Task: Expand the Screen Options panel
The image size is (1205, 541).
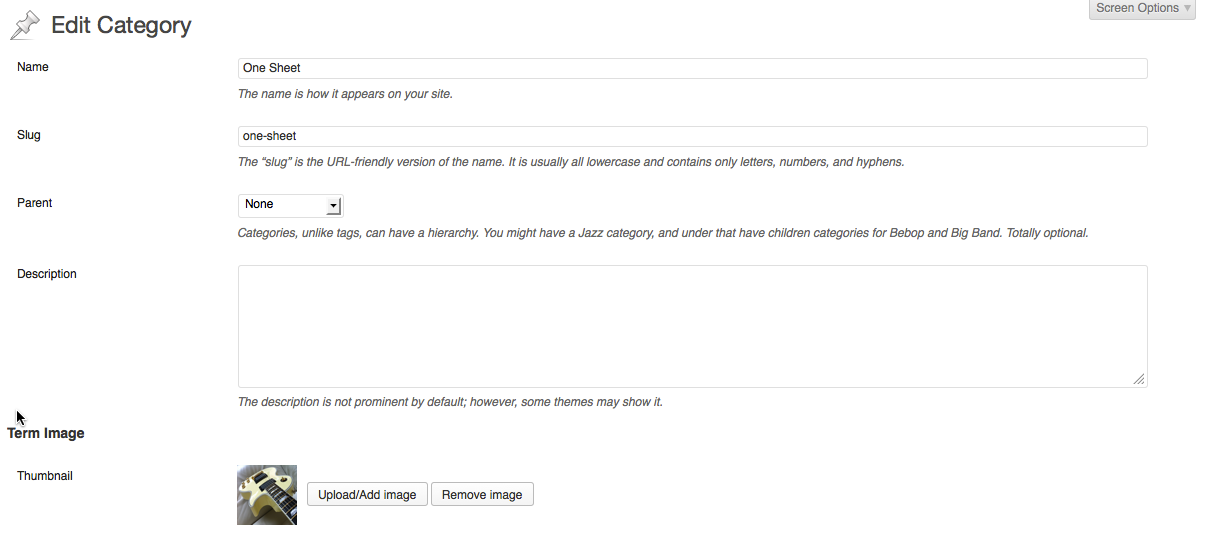Action: point(1142,9)
